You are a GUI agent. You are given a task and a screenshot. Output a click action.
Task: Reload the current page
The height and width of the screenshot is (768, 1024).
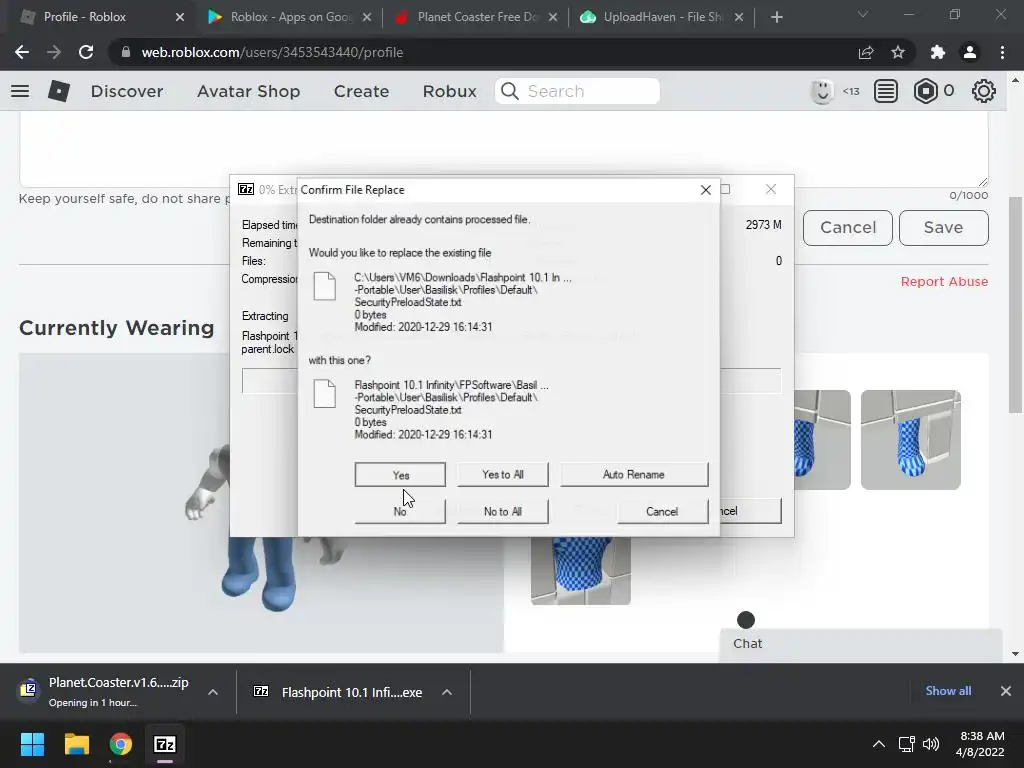pyautogui.click(x=86, y=52)
